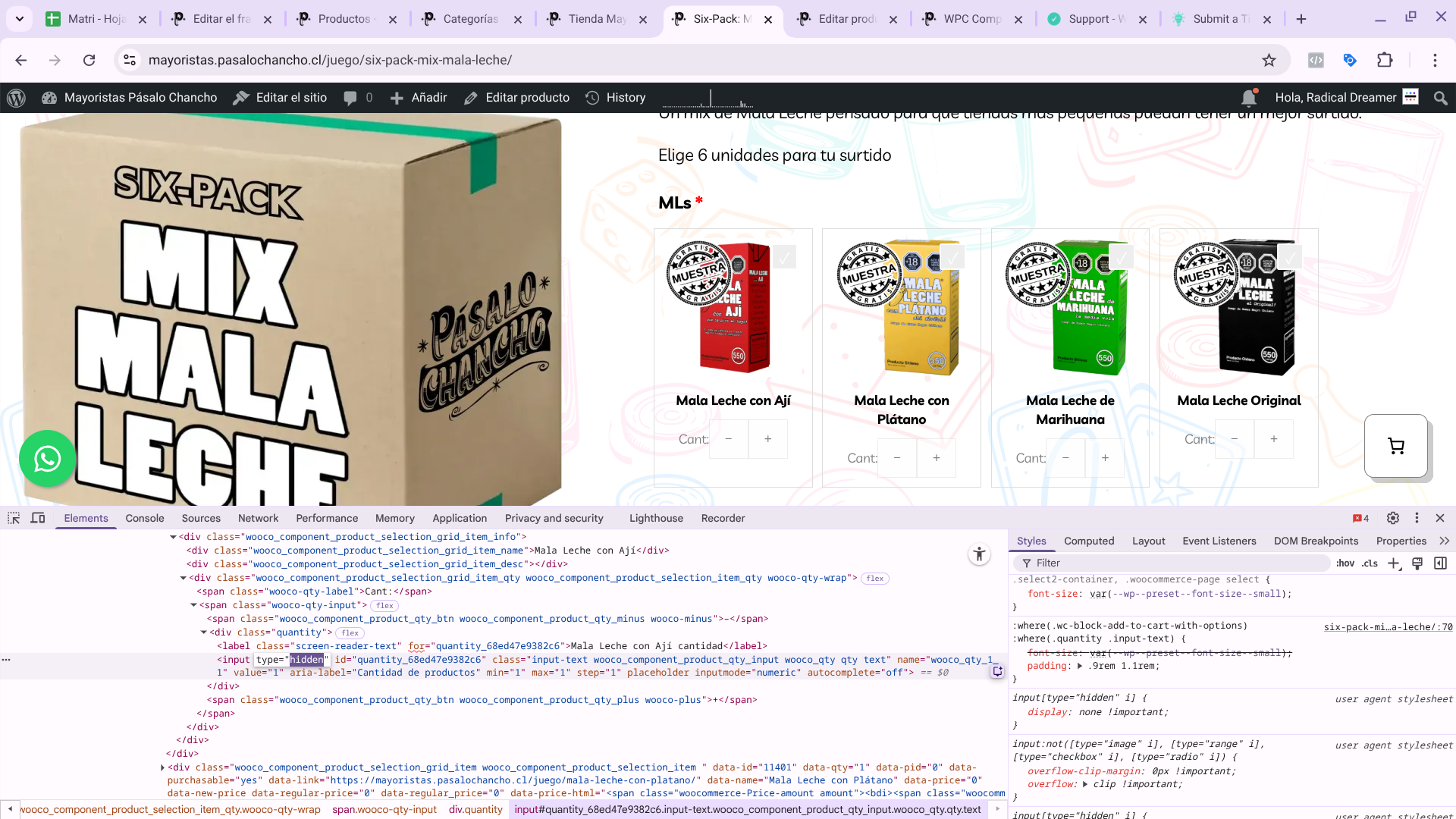The width and height of the screenshot is (1456, 819).
Task: Click the new style rule plus icon
Action: click(1393, 563)
